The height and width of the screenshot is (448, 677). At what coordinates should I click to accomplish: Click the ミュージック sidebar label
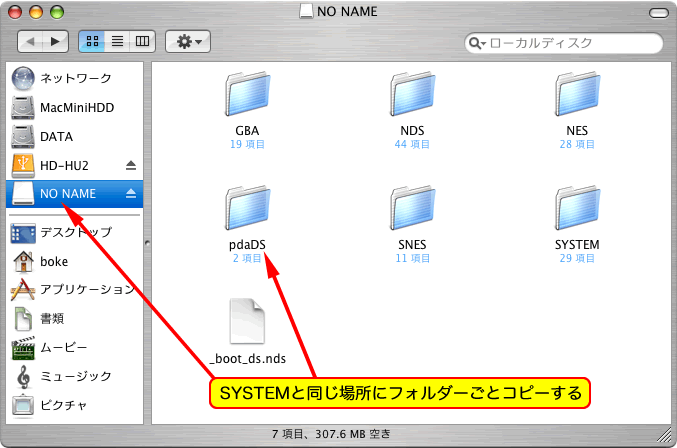coord(76,376)
